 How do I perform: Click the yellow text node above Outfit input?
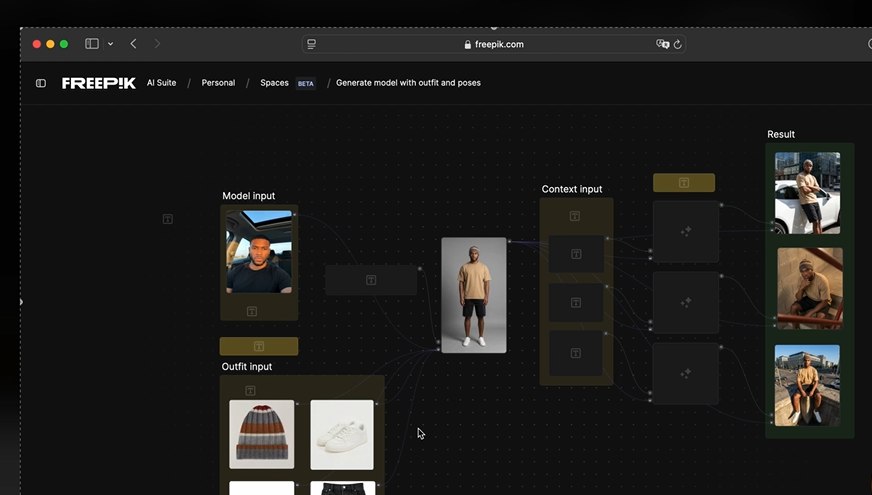pyautogui.click(x=259, y=346)
